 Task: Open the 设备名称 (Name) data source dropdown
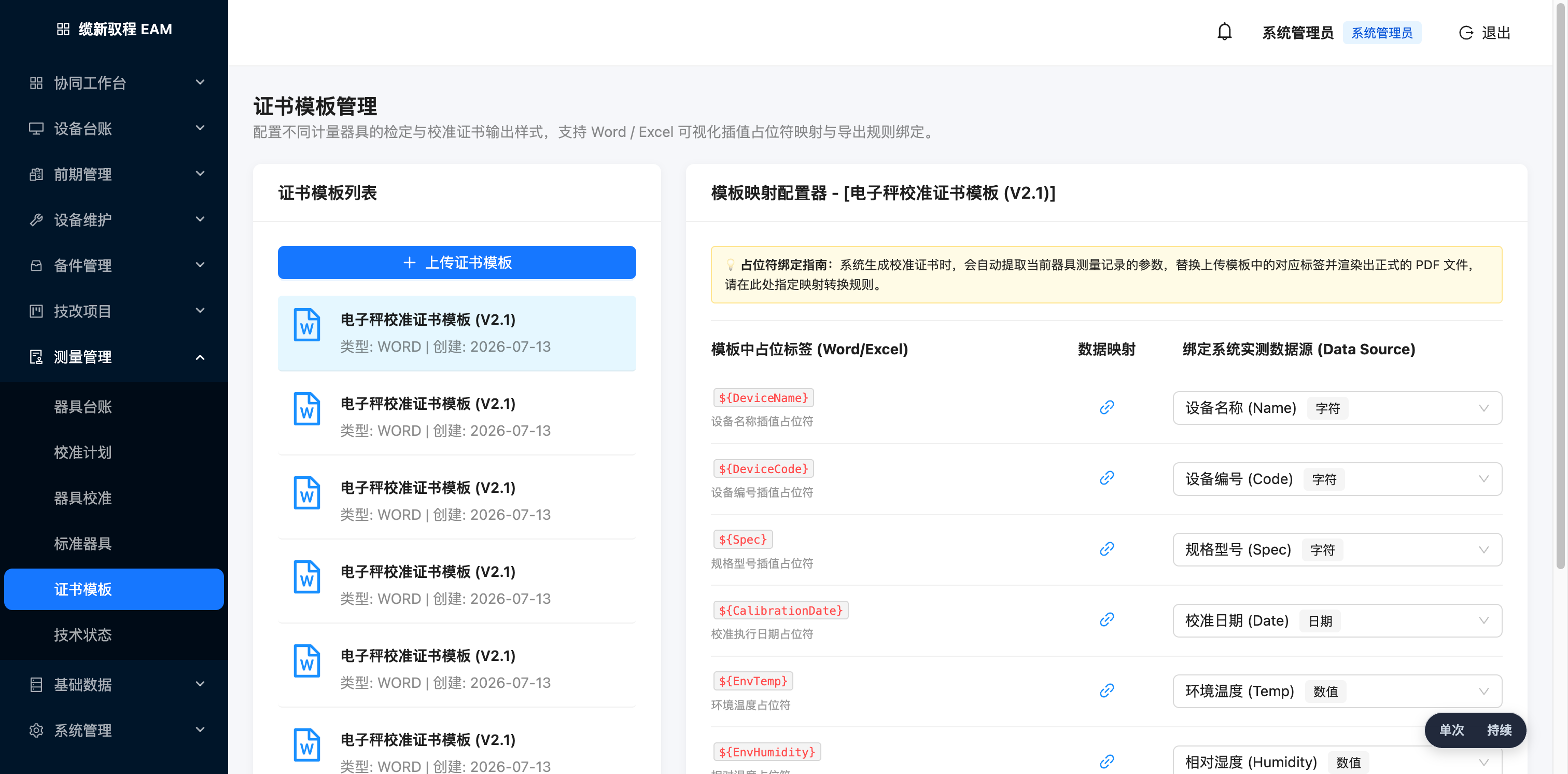[x=1337, y=408]
